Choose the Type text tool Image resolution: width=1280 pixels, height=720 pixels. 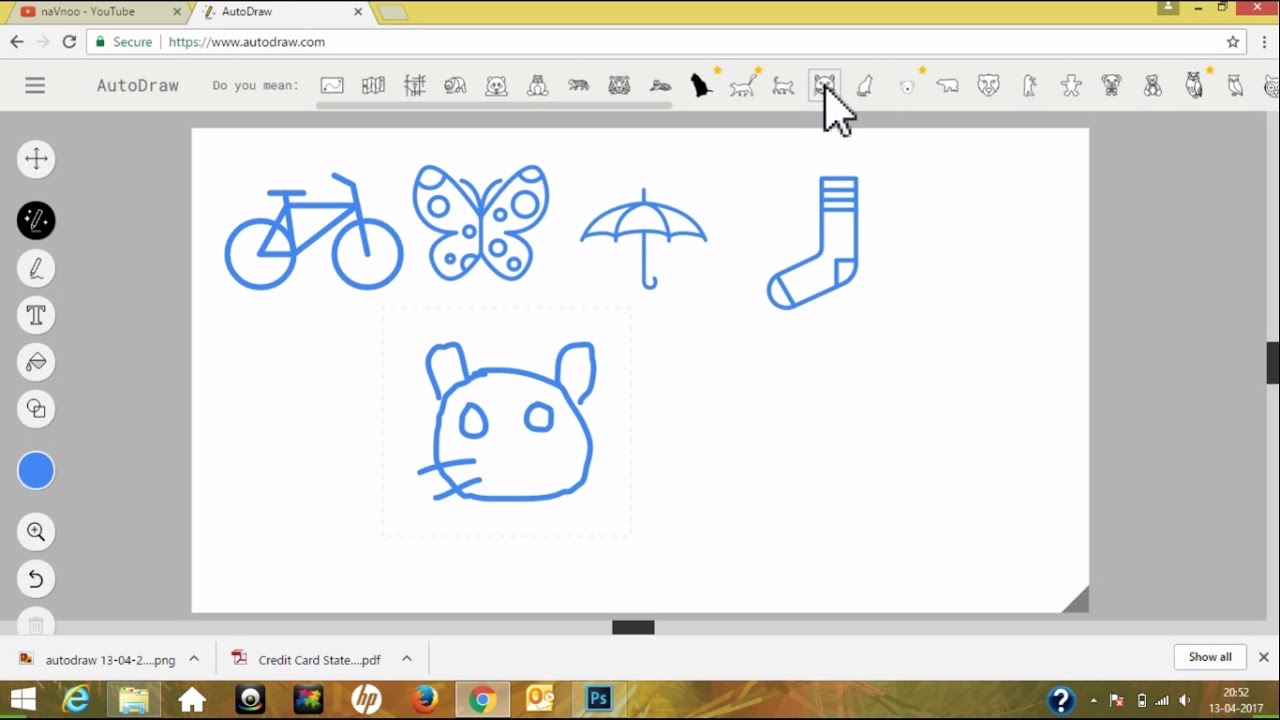(36, 315)
